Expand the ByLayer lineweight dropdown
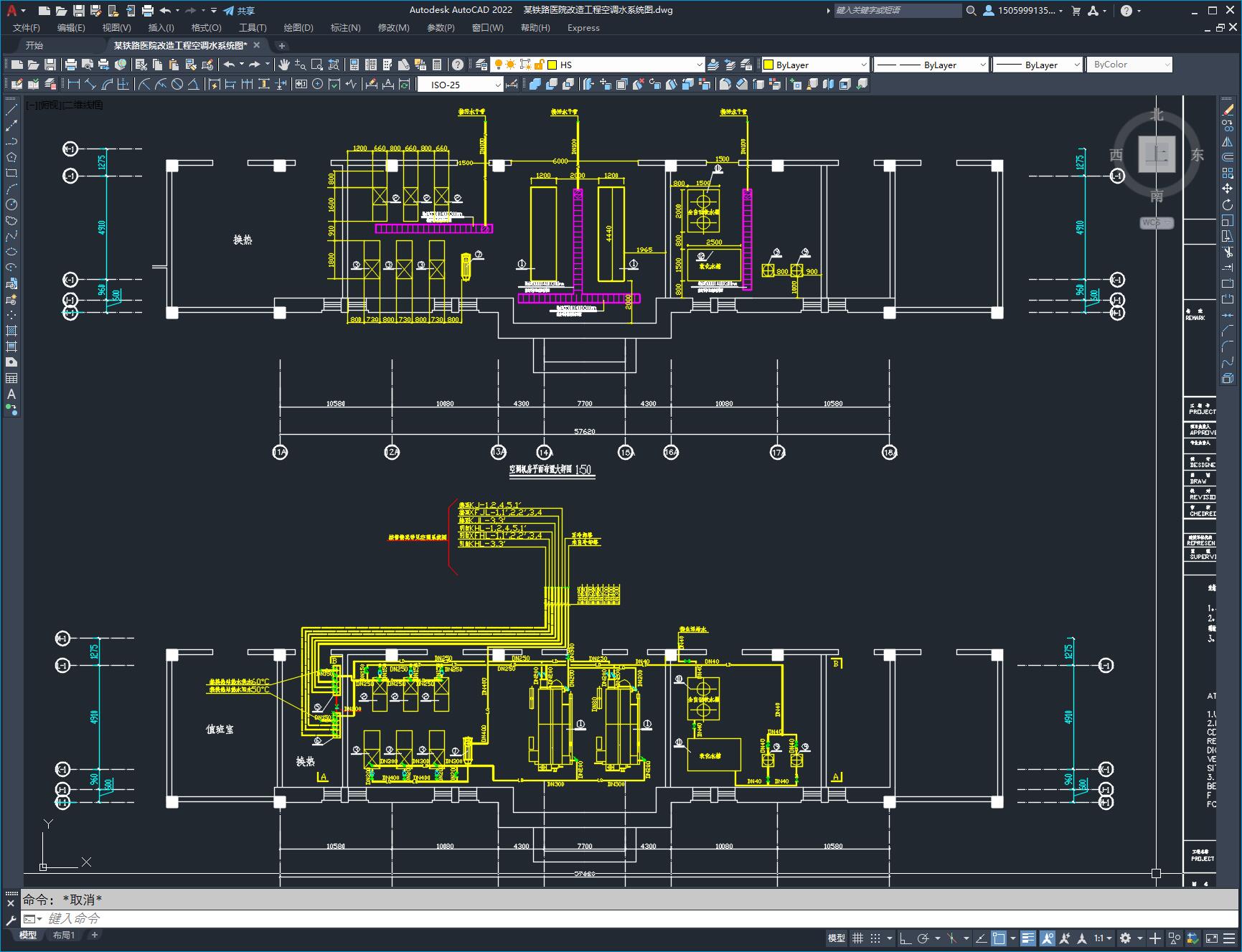 pos(1076,65)
